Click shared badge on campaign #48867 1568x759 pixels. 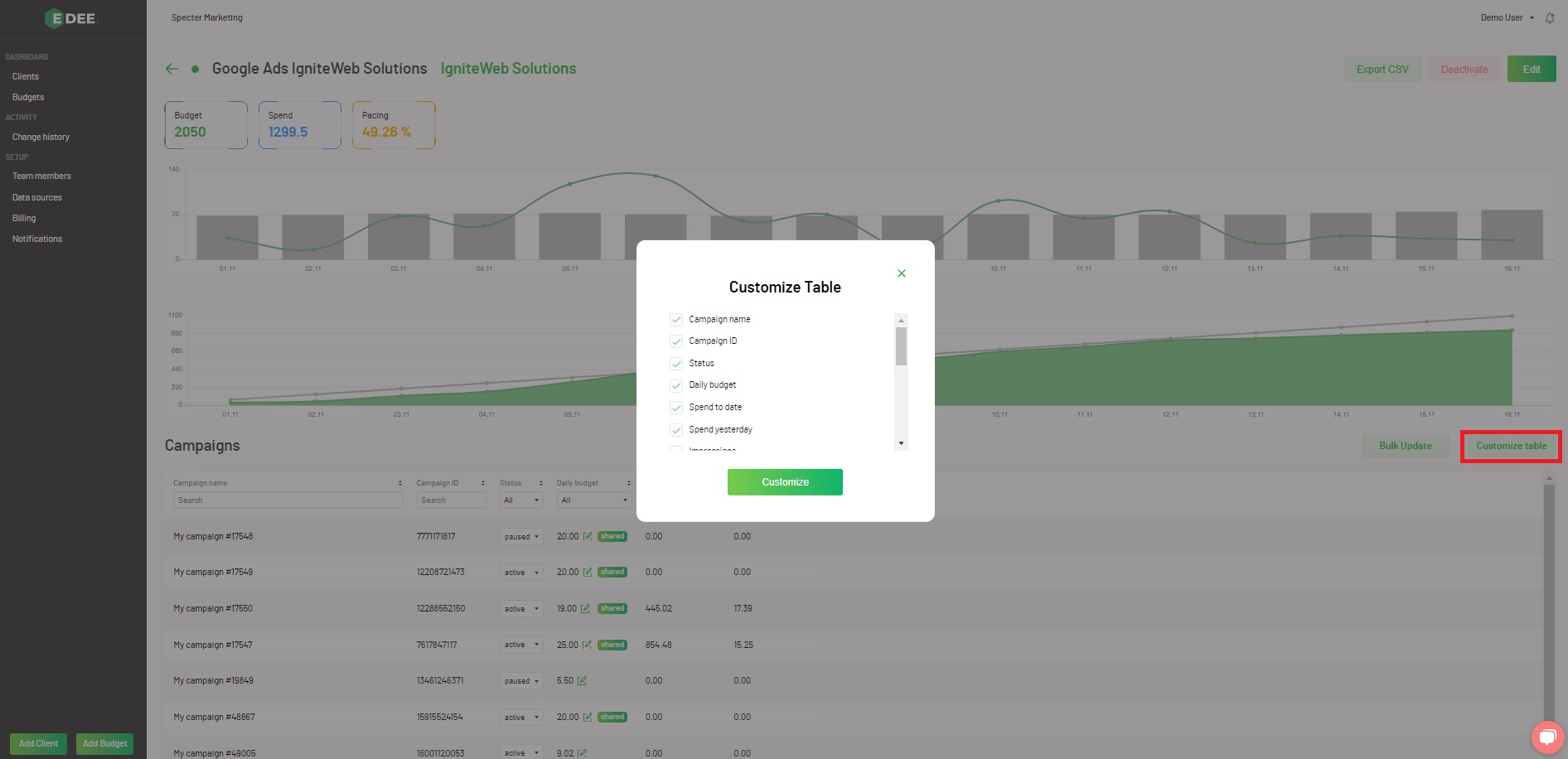tap(612, 718)
